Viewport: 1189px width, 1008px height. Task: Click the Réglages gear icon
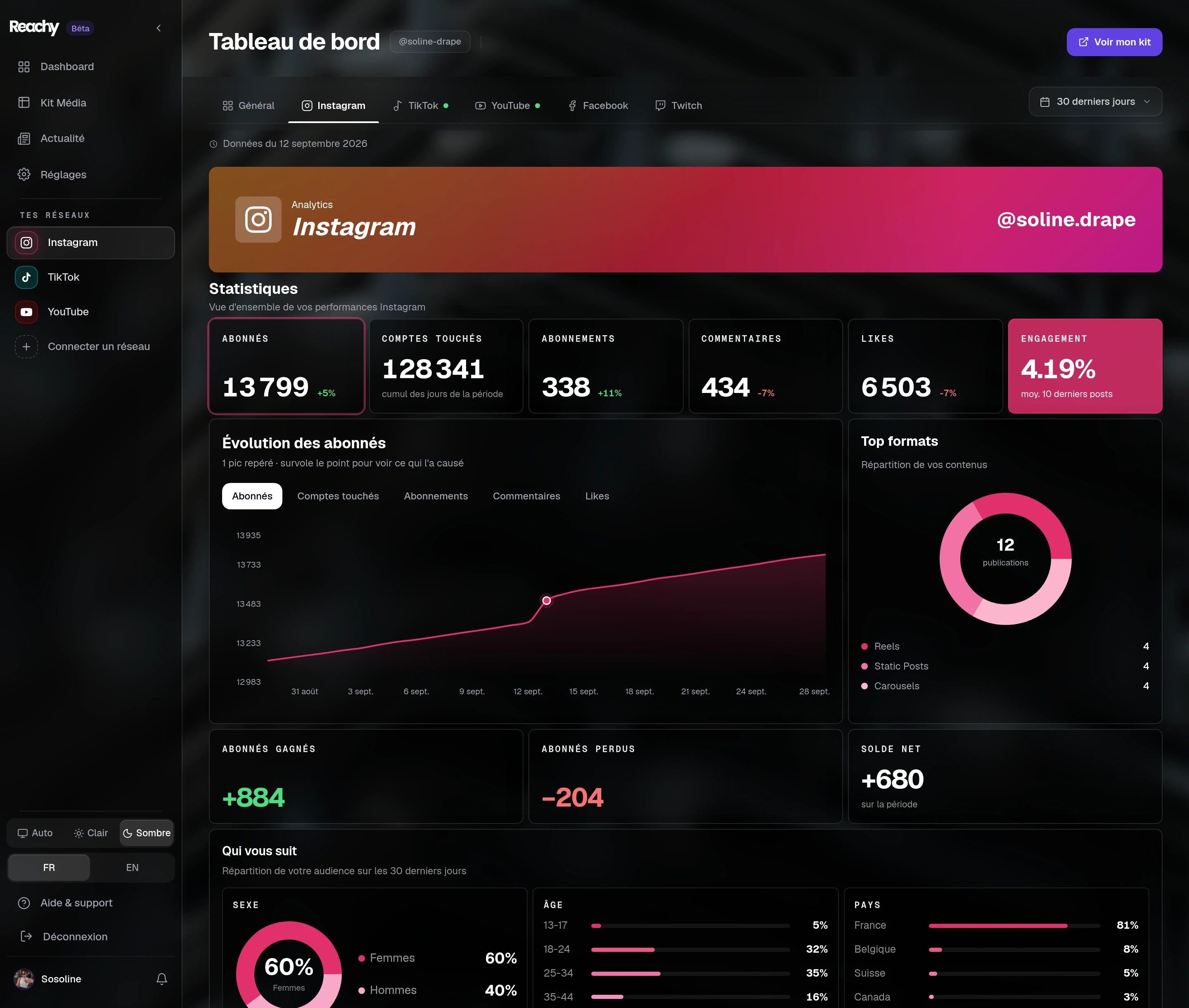(x=24, y=174)
